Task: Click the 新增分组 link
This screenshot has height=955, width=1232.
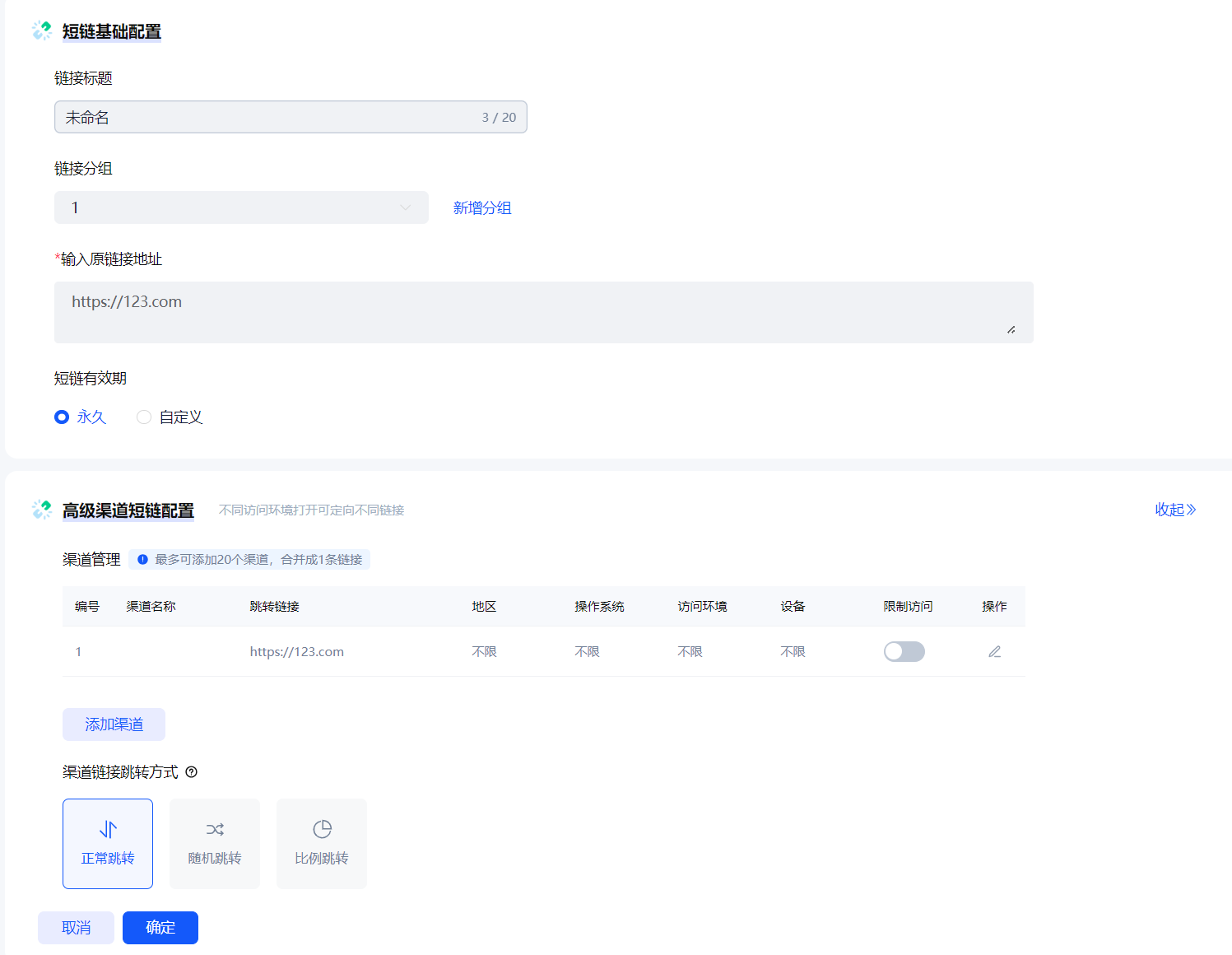Action: click(482, 207)
